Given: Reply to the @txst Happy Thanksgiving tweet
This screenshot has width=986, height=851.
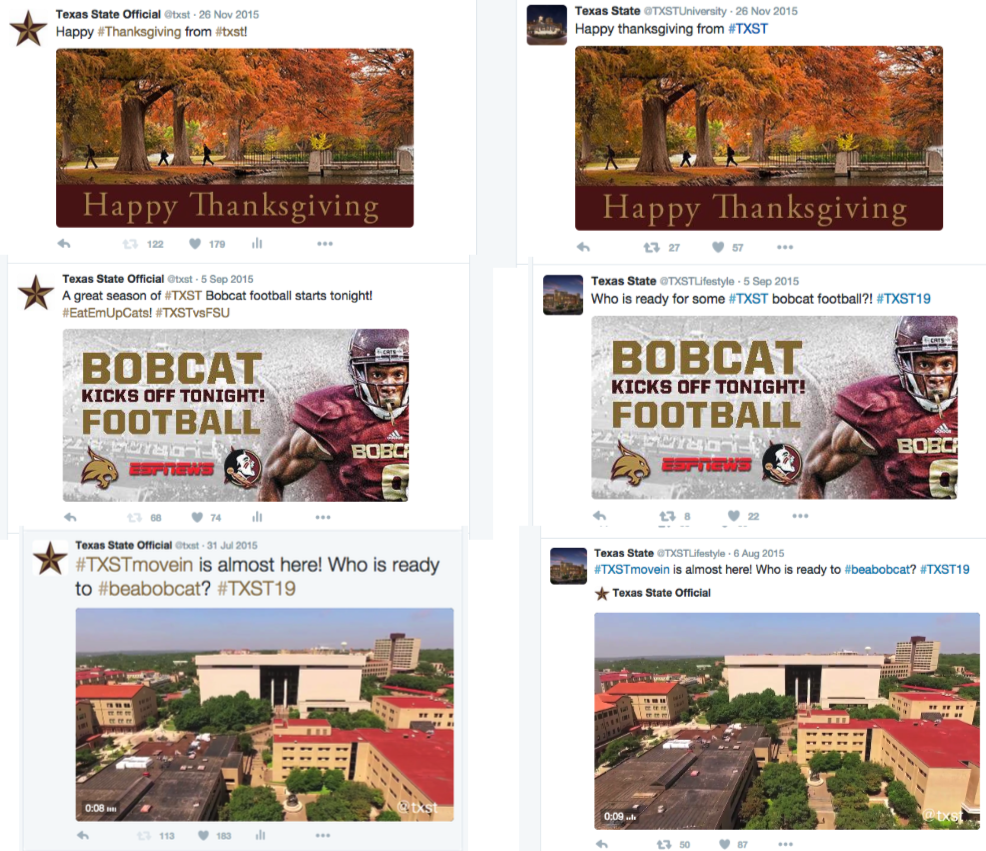Looking at the screenshot, I should click(x=64, y=244).
